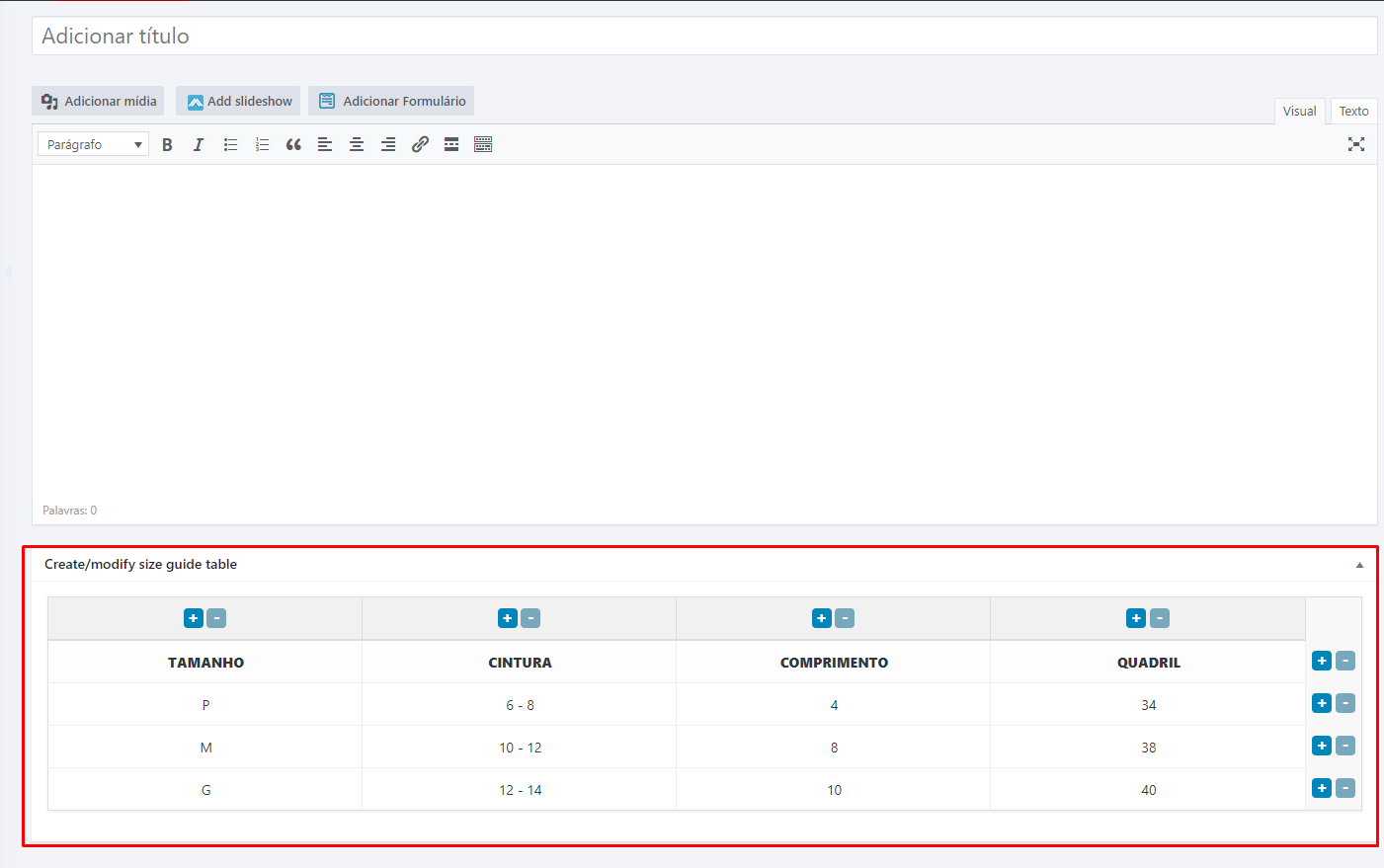Select the QUADRIL cell with value 40

click(x=1148, y=790)
